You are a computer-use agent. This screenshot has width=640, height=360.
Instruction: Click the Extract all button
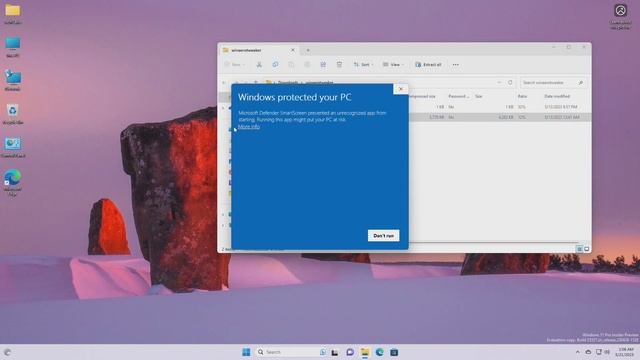pos(428,64)
